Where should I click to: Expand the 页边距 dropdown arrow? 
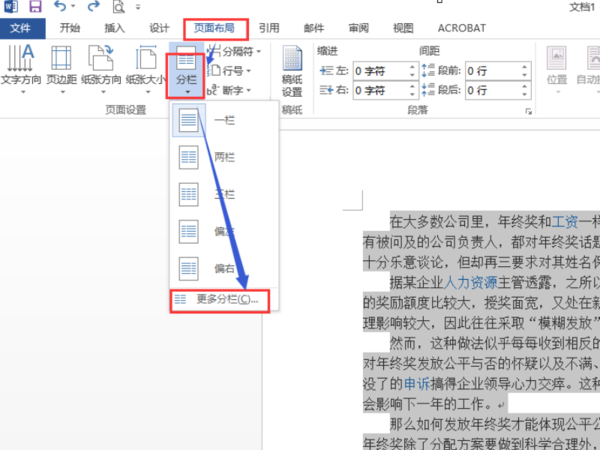click(63, 92)
